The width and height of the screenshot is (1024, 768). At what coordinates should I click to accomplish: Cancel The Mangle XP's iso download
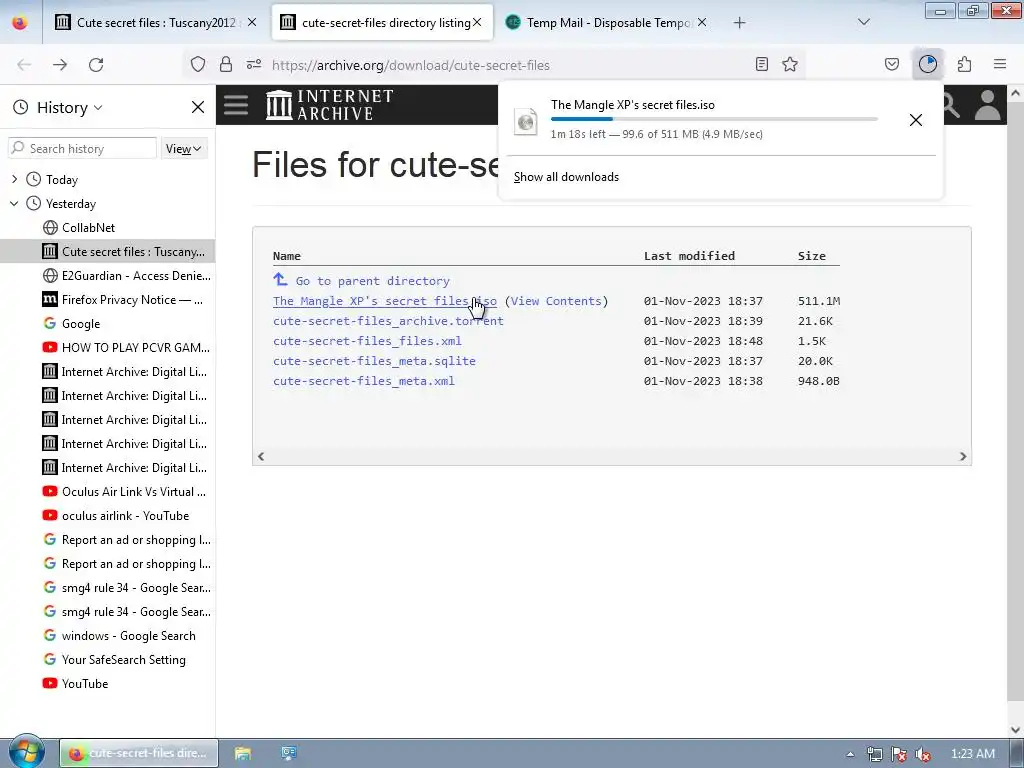pos(916,120)
